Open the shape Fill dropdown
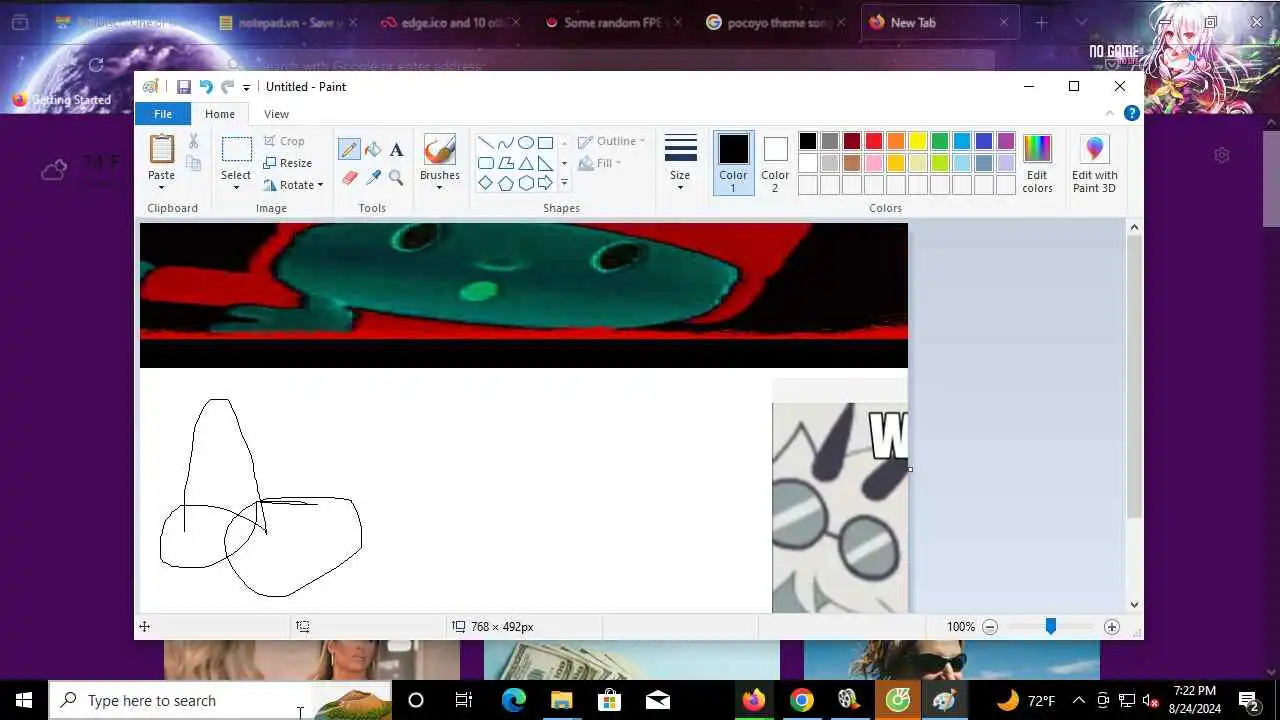The image size is (1280, 720). pos(599,163)
